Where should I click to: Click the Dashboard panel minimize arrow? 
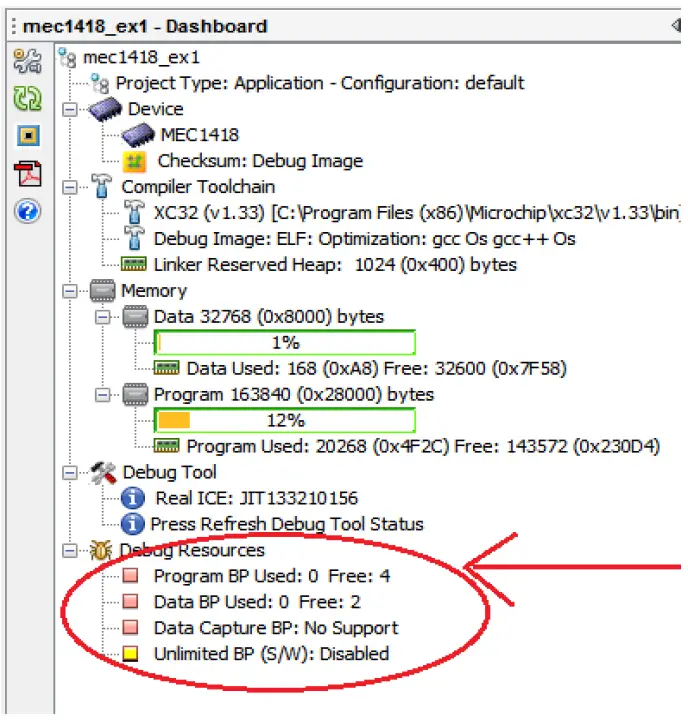point(676,25)
